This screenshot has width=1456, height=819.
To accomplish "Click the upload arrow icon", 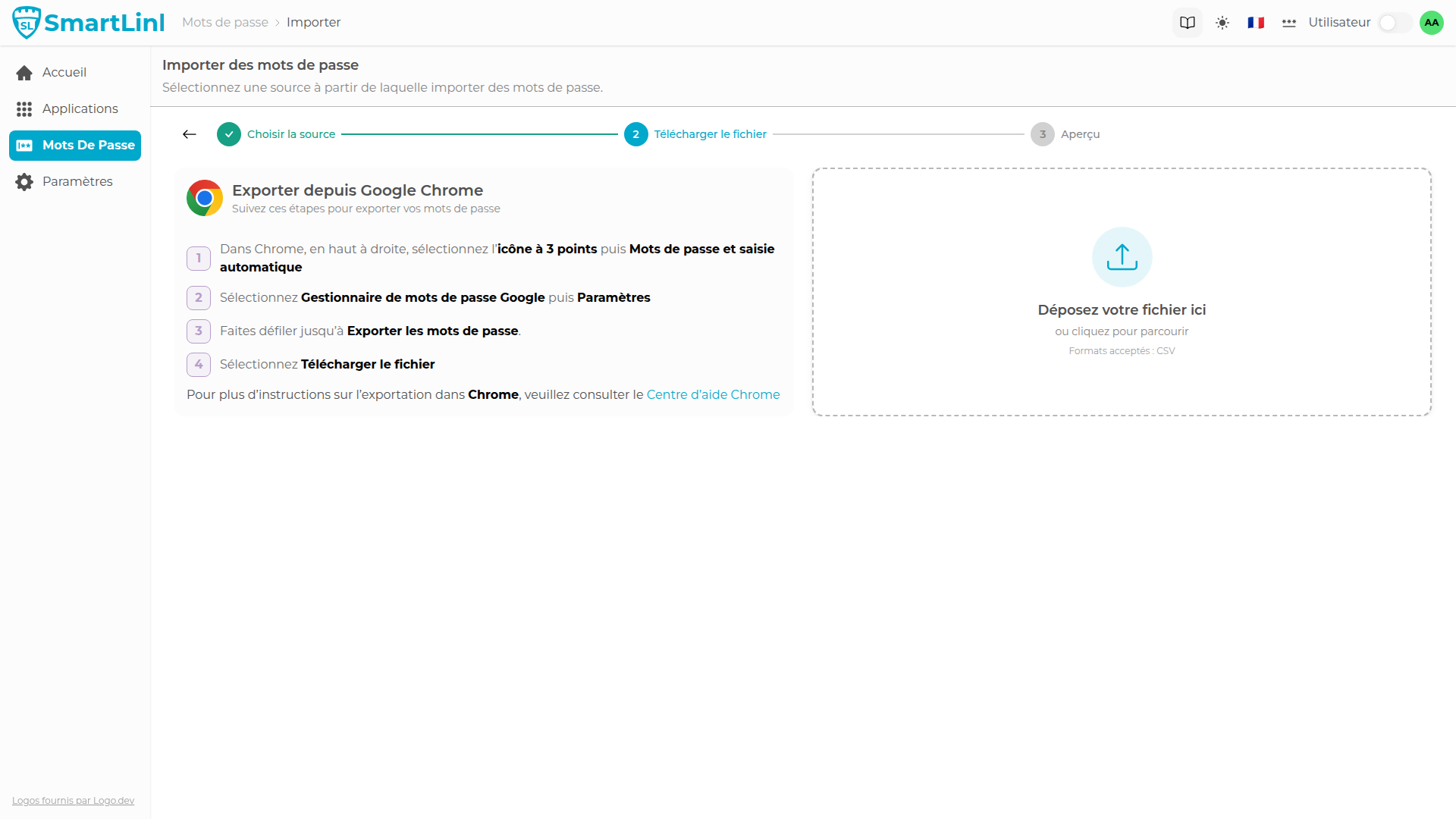I will 1122,257.
